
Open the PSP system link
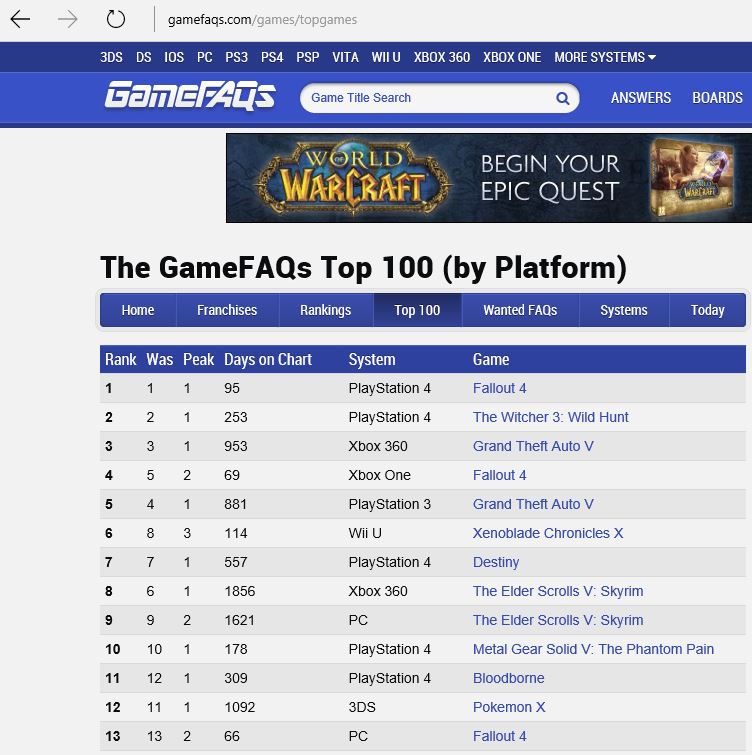click(x=308, y=57)
